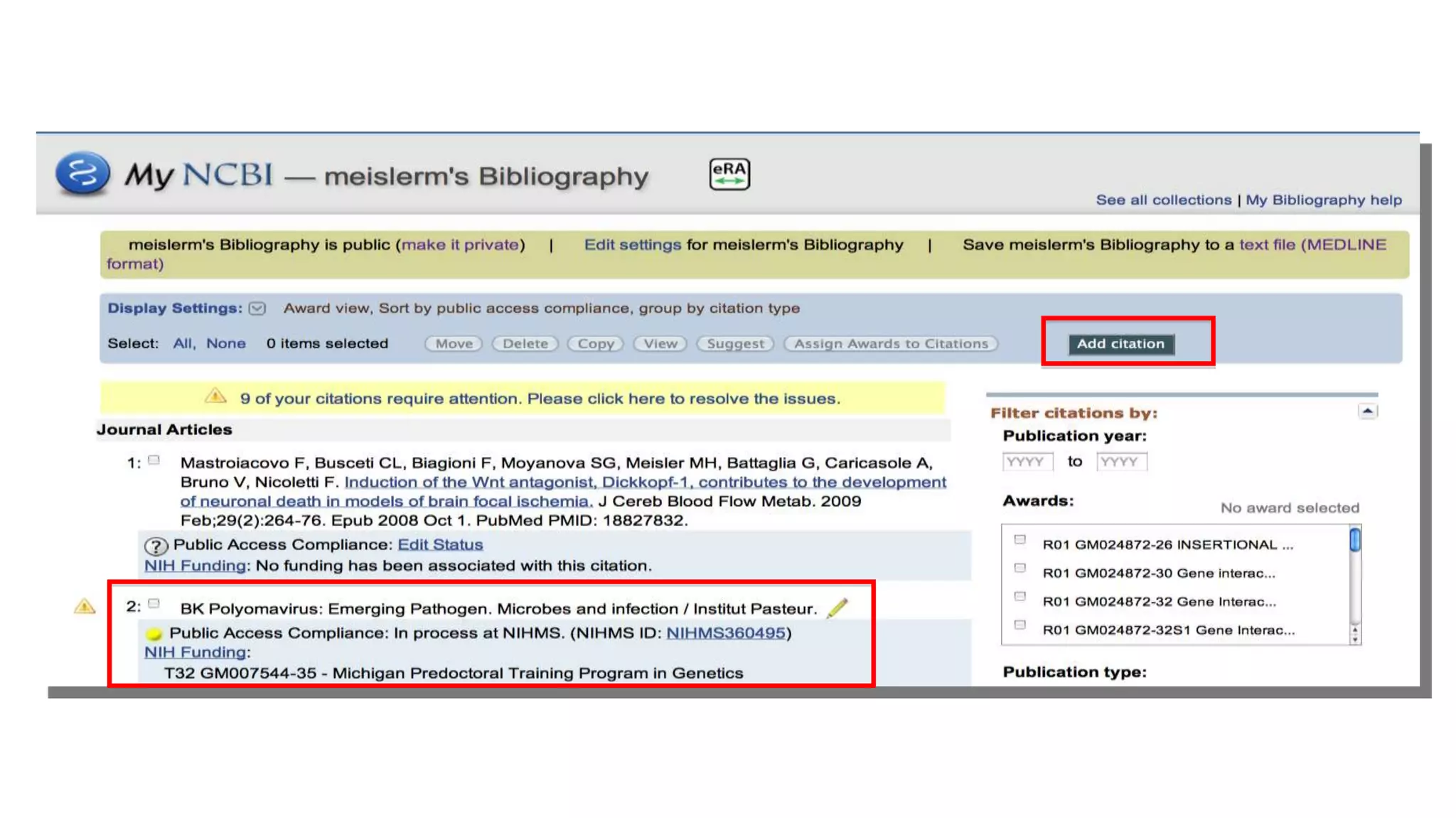Check the box for citation 1
Viewport: 1456px width, 818px height.
(154, 461)
